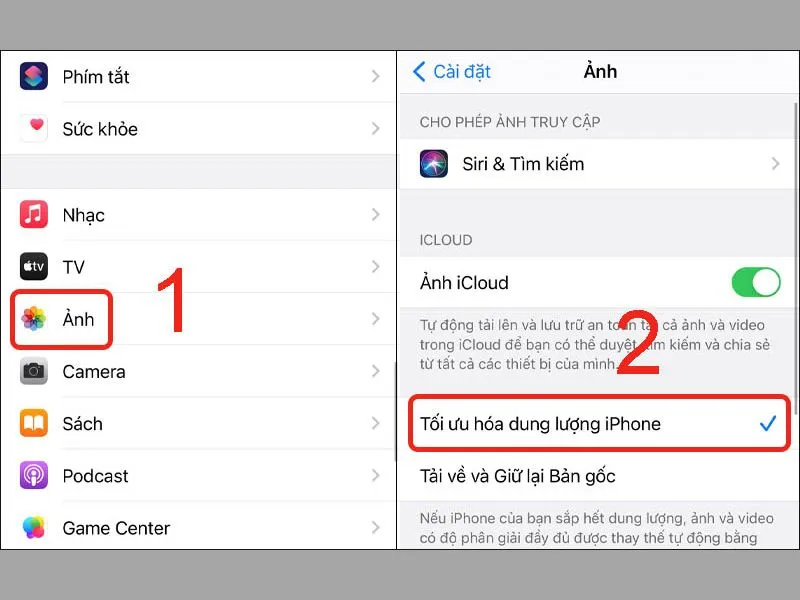Open chevron on the Game Center row
Image resolution: width=800 pixels, height=600 pixels.
click(376, 528)
